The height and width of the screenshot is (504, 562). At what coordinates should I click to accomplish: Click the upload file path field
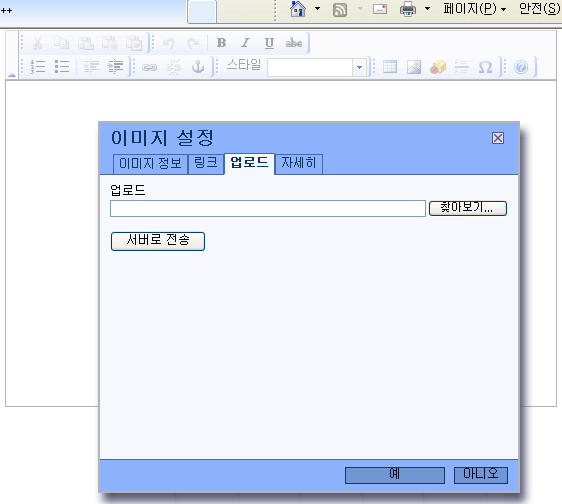(x=268, y=209)
